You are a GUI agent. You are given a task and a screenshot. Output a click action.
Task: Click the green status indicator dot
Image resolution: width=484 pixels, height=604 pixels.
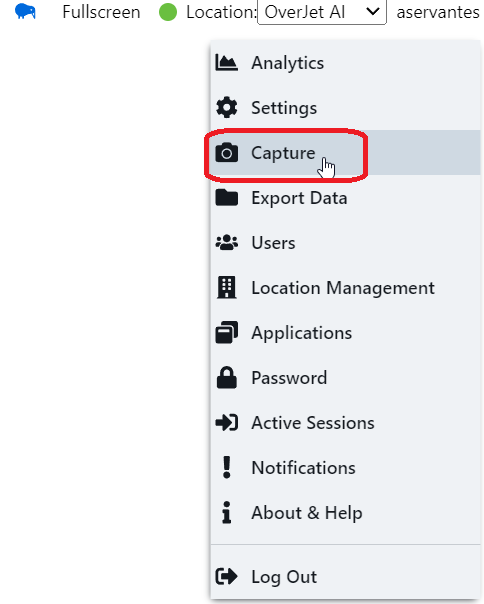168,12
